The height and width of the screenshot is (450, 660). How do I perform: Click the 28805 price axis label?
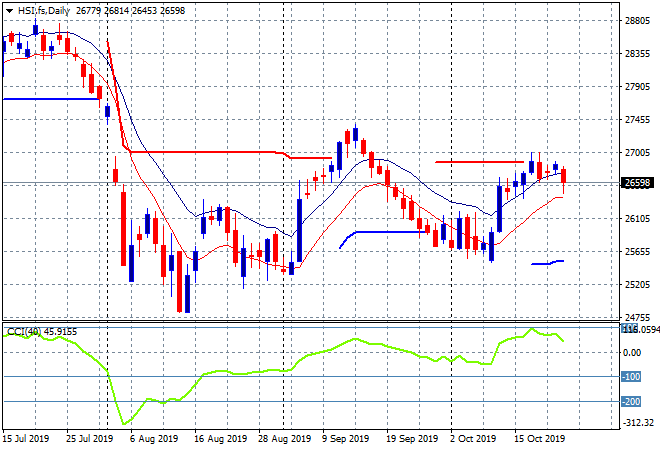[x=637, y=21]
